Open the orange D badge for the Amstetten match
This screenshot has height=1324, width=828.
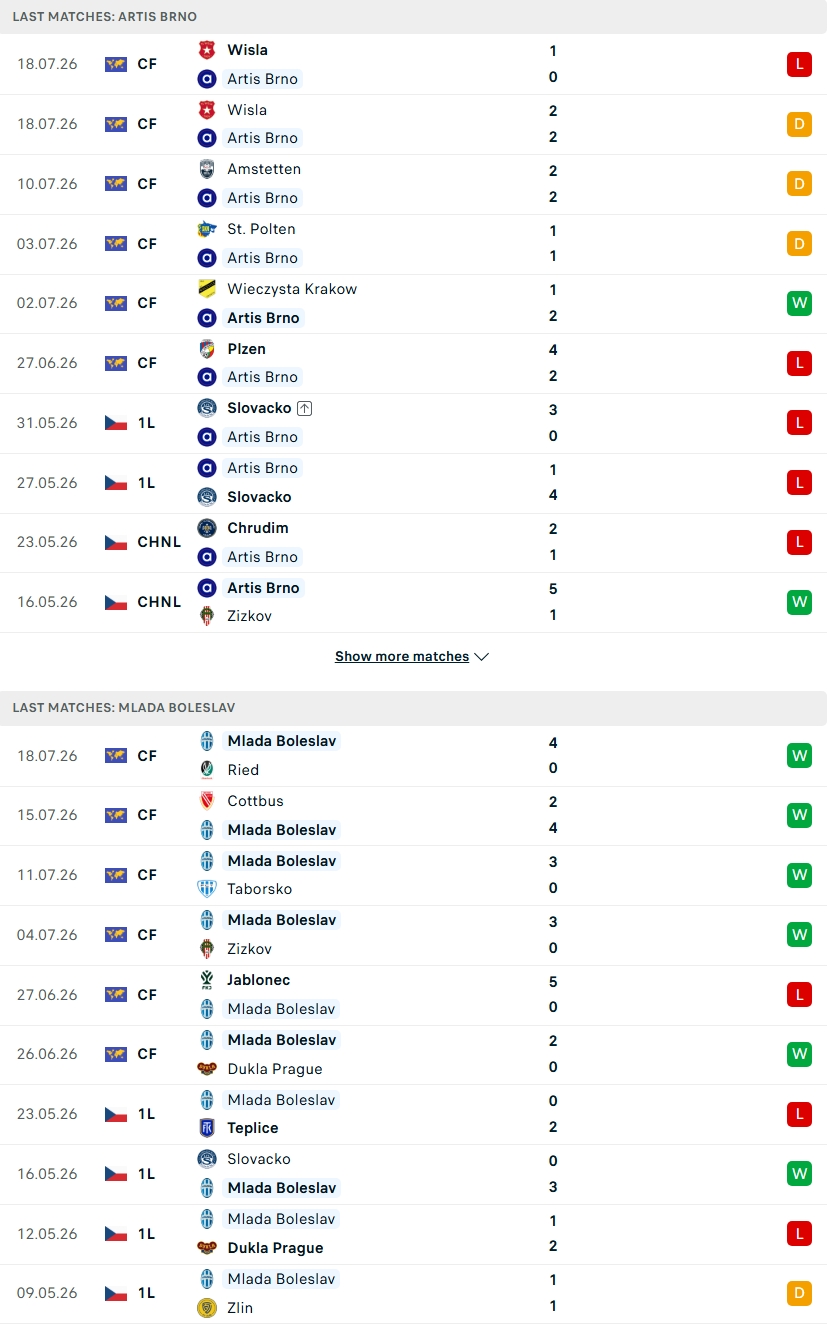[x=799, y=184]
